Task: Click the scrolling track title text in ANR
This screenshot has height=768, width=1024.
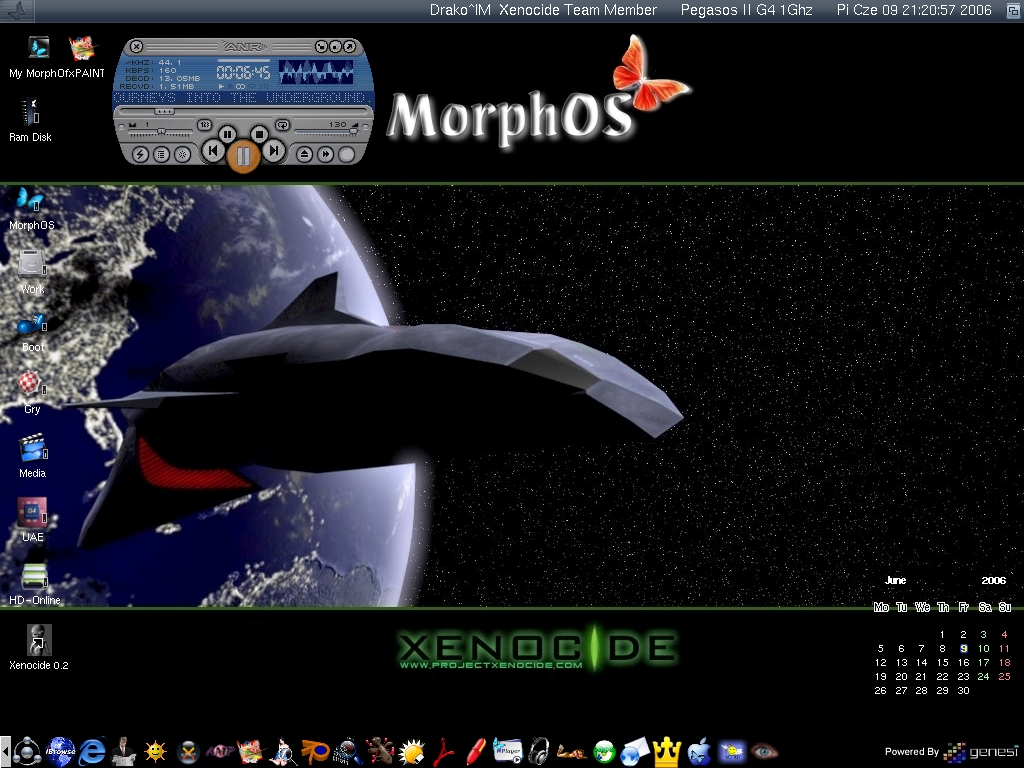Action: 243,97
